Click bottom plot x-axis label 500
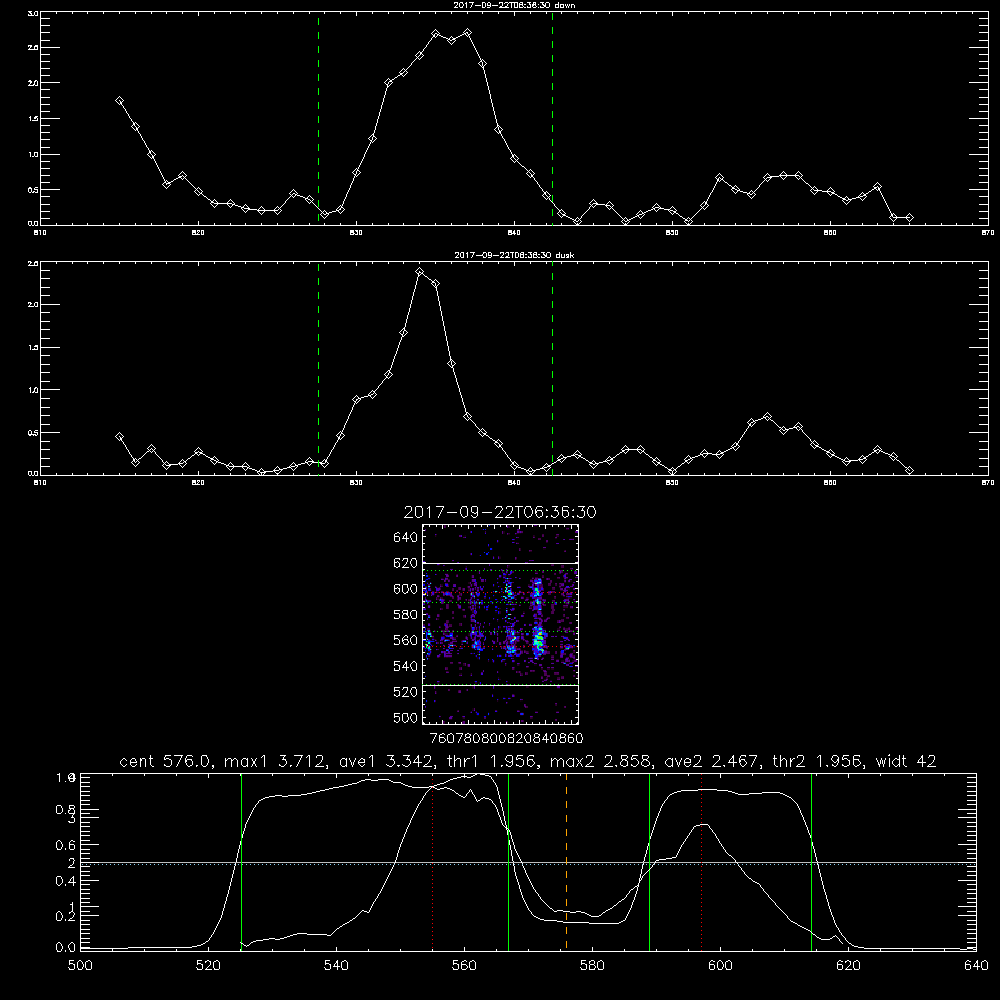Image resolution: width=1000 pixels, height=1000 pixels. click(x=80, y=966)
